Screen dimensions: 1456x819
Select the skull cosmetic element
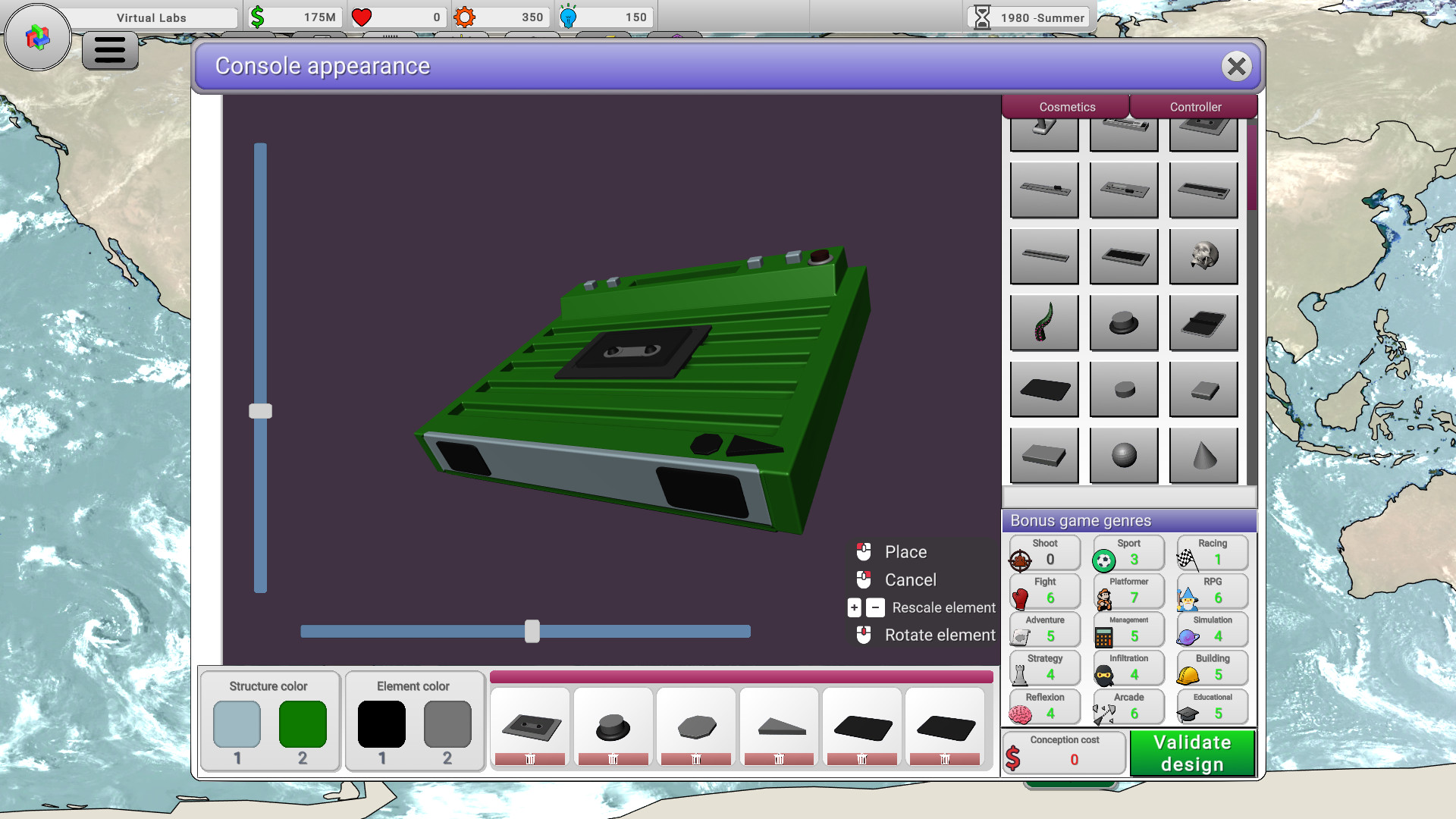point(1203,256)
